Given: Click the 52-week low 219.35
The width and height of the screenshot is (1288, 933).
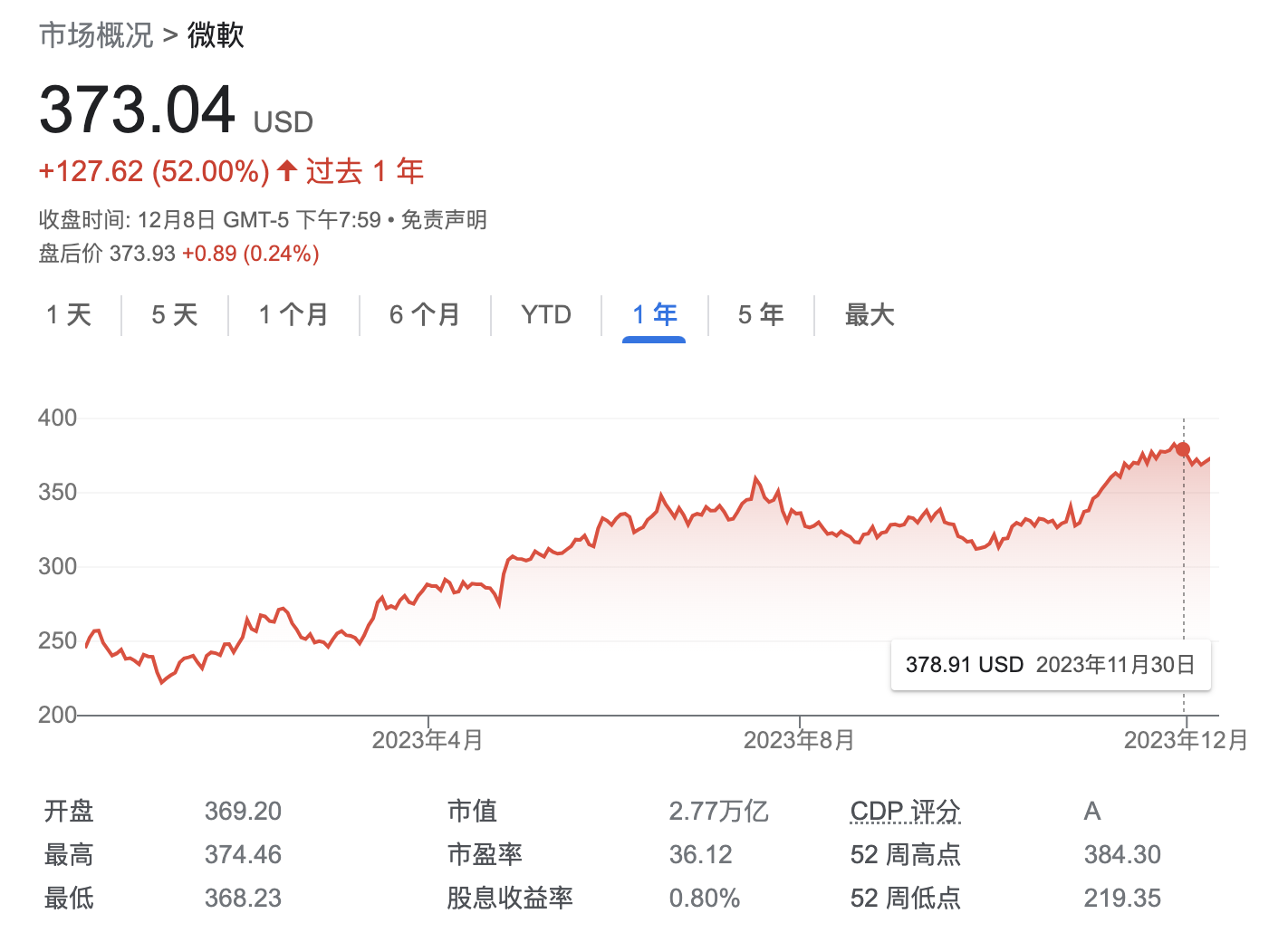Looking at the screenshot, I should point(1122,898).
